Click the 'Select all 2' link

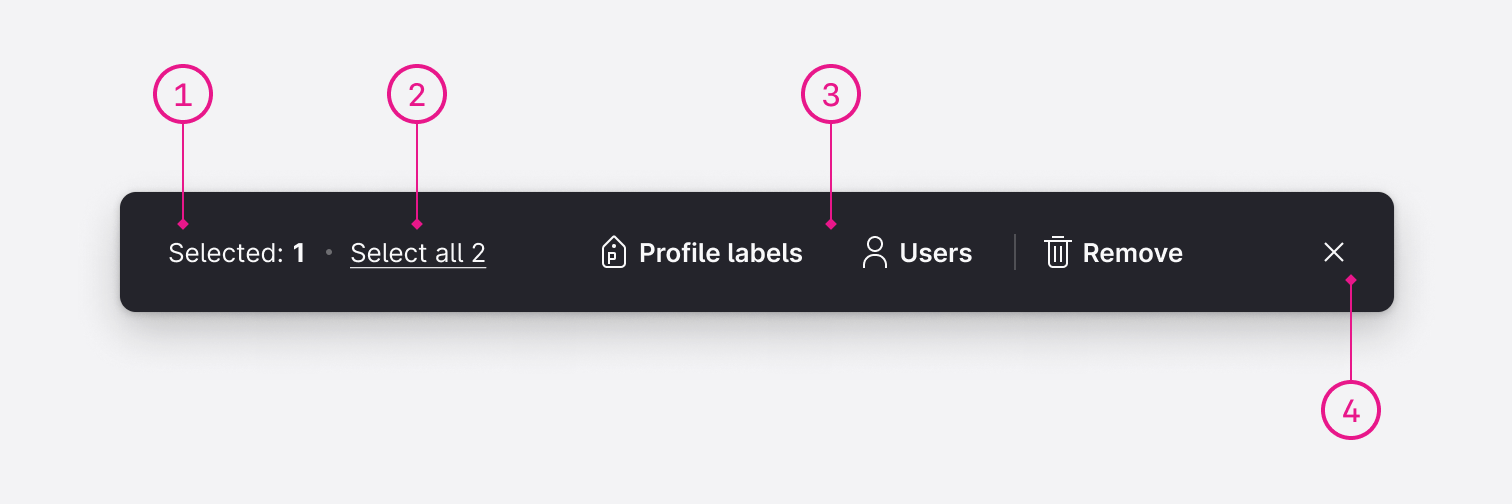pos(418,253)
